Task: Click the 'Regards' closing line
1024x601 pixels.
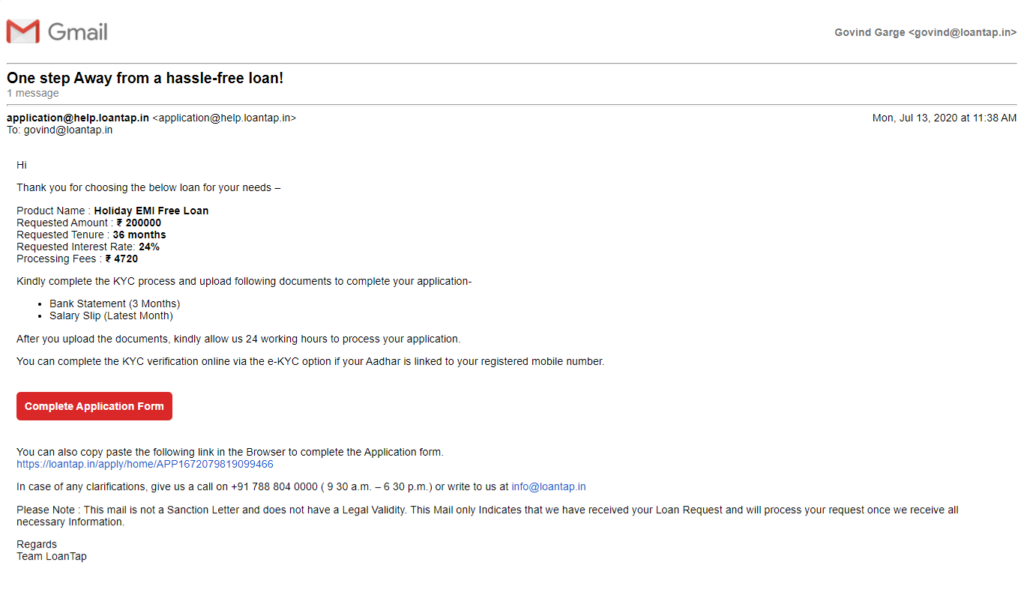Action: (x=37, y=545)
